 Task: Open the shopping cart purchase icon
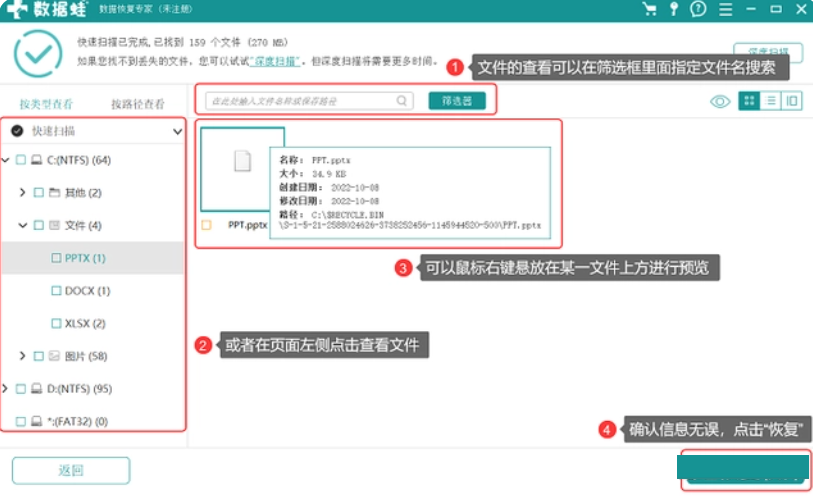(650, 9)
